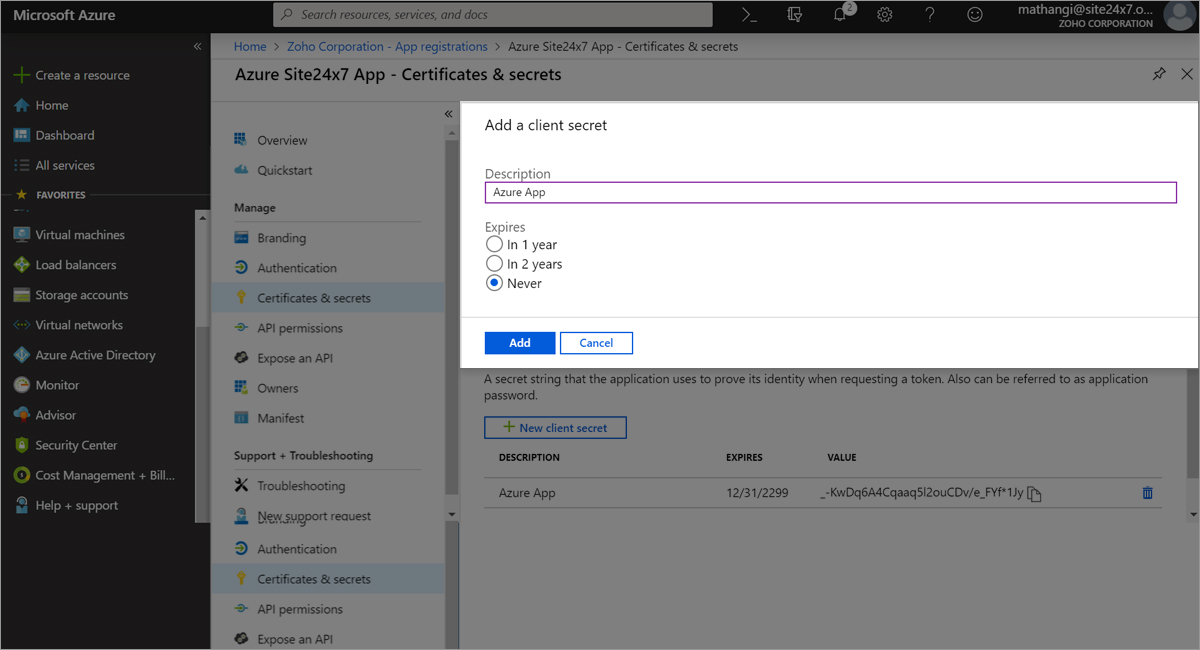Click the help question mark icon
This screenshot has height=650, width=1200.
point(930,15)
